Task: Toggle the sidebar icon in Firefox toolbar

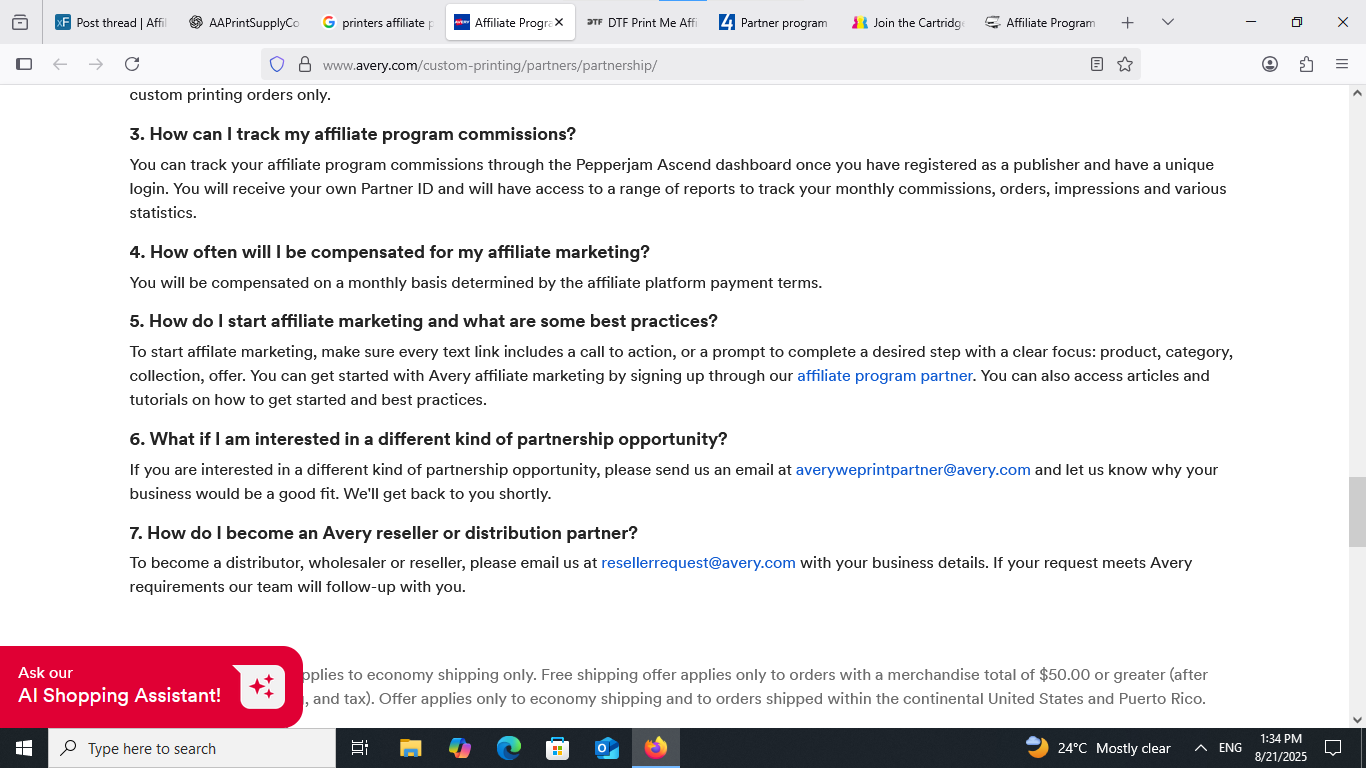Action: pos(24,64)
